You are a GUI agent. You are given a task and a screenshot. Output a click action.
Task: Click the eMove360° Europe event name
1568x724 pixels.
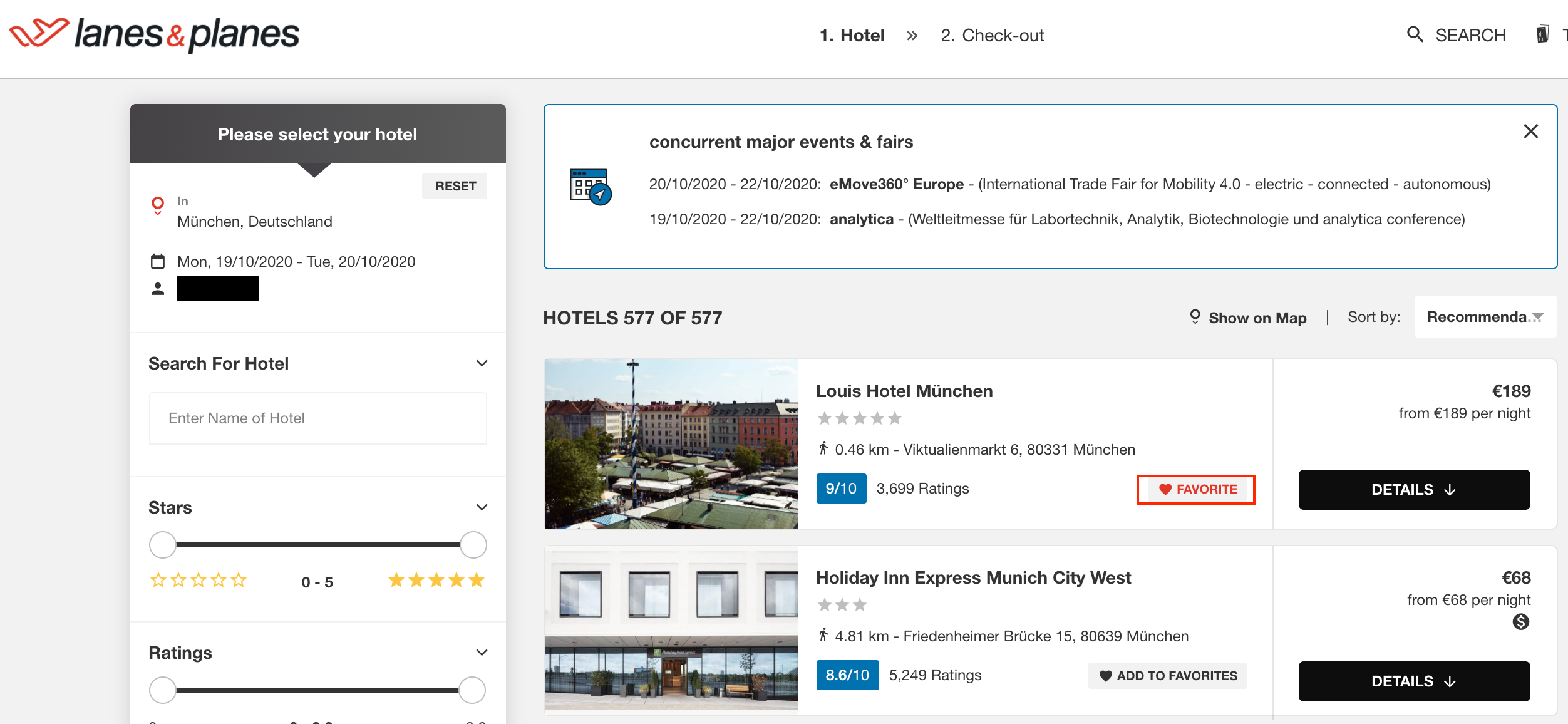[x=897, y=184]
